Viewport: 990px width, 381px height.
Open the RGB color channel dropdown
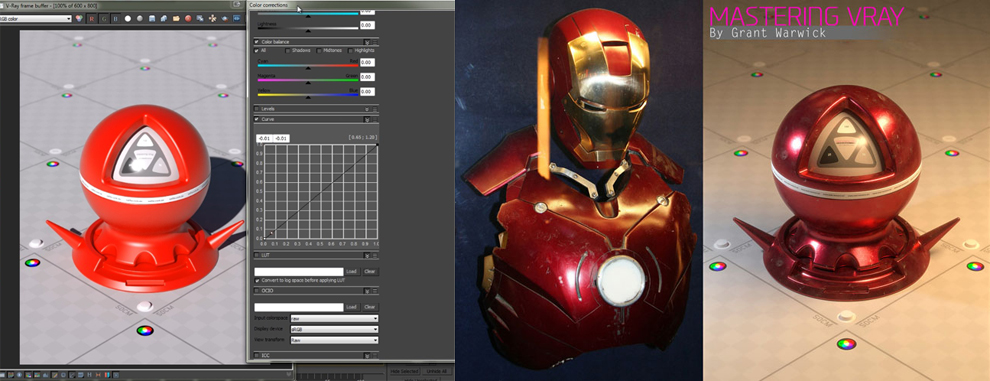click(x=35, y=19)
